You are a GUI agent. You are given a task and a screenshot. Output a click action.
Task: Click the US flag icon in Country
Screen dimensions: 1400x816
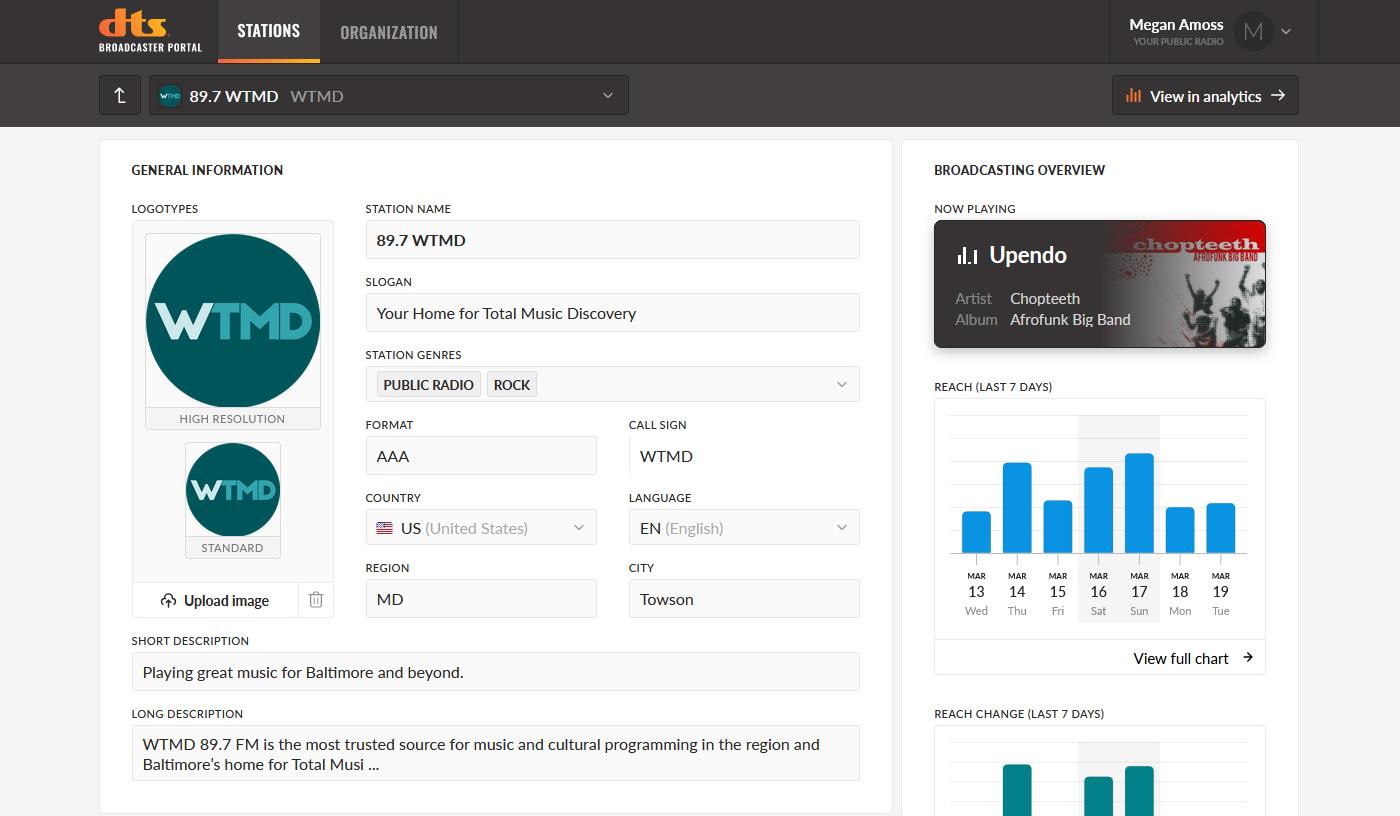coord(385,528)
